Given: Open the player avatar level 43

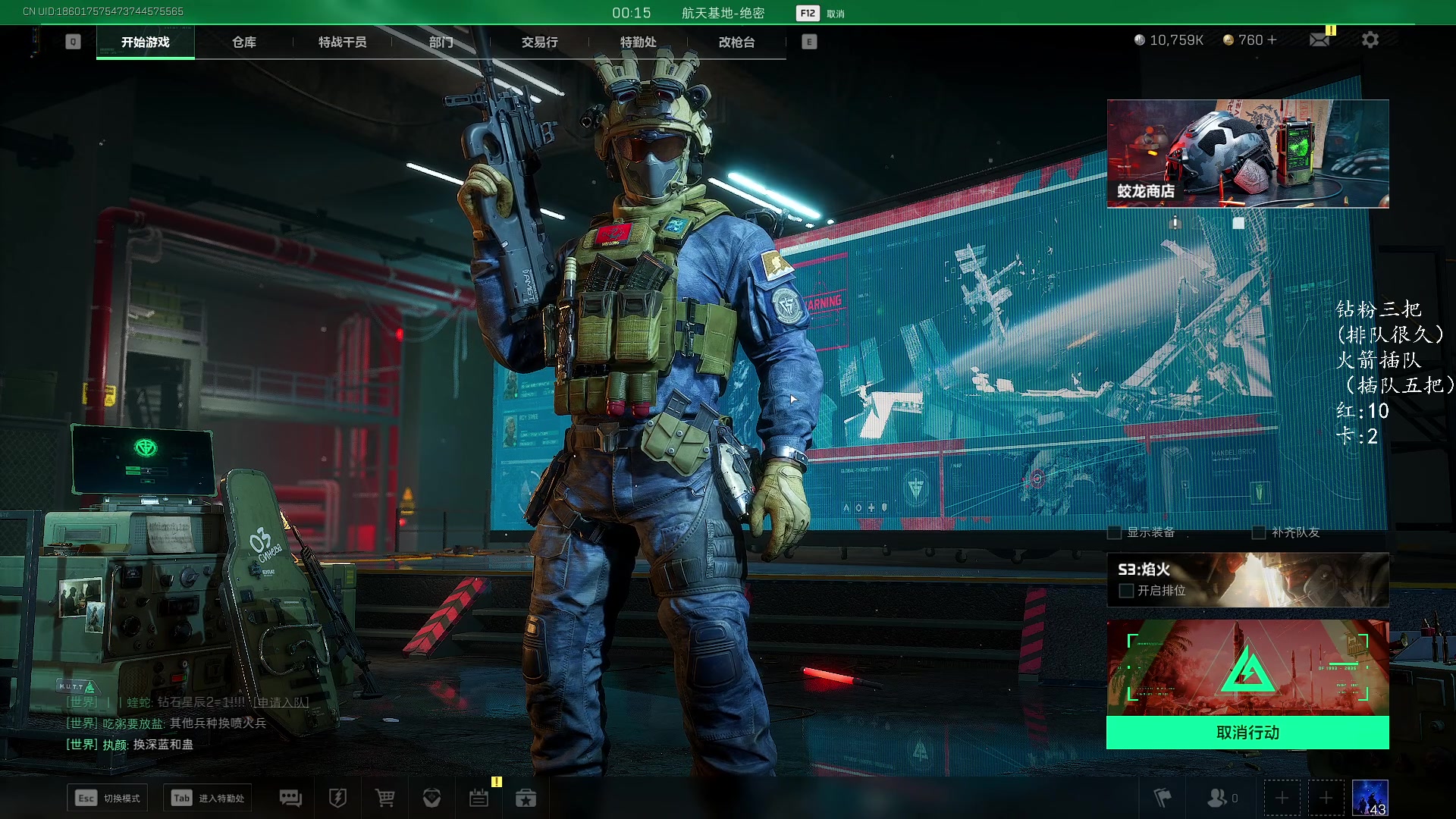Looking at the screenshot, I should click(x=1370, y=798).
